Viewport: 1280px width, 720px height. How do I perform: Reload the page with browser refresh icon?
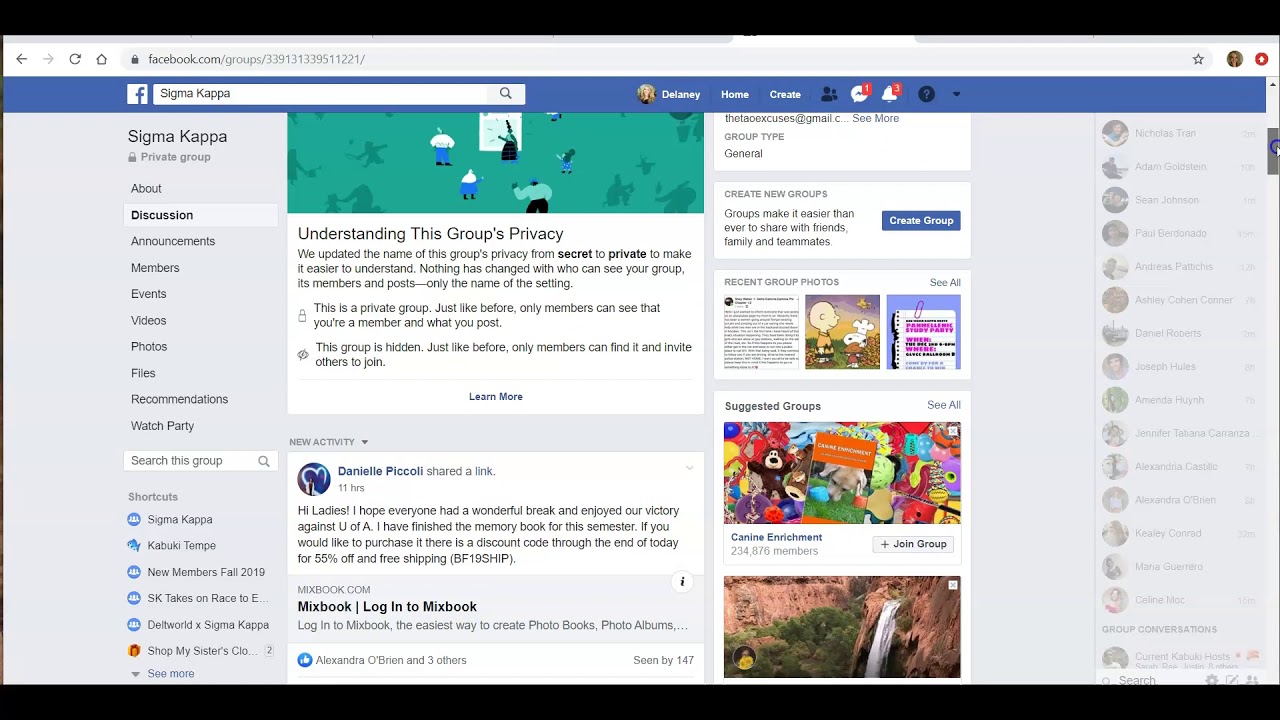pos(75,59)
